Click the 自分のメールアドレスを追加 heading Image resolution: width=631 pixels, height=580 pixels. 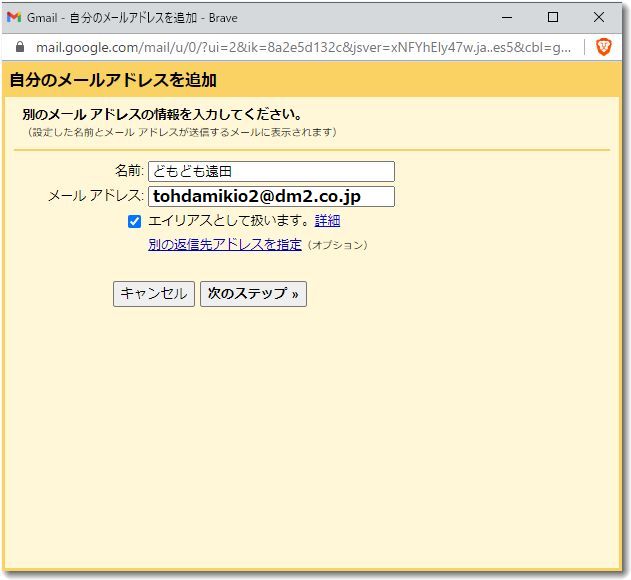click(113, 80)
